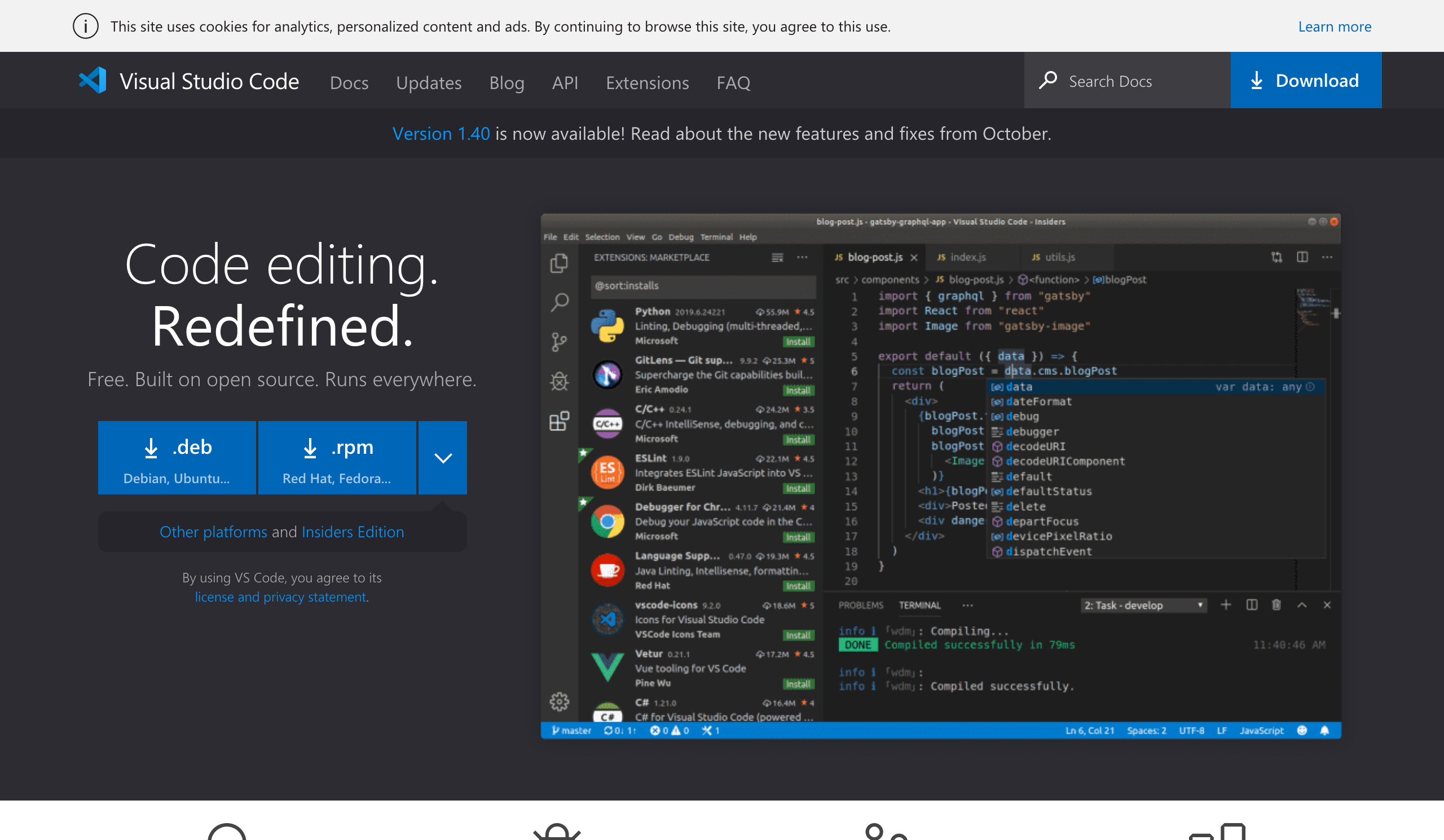The width and height of the screenshot is (1444, 840).
Task: Click the search magnifier icon in the navbar
Action: click(x=1048, y=81)
